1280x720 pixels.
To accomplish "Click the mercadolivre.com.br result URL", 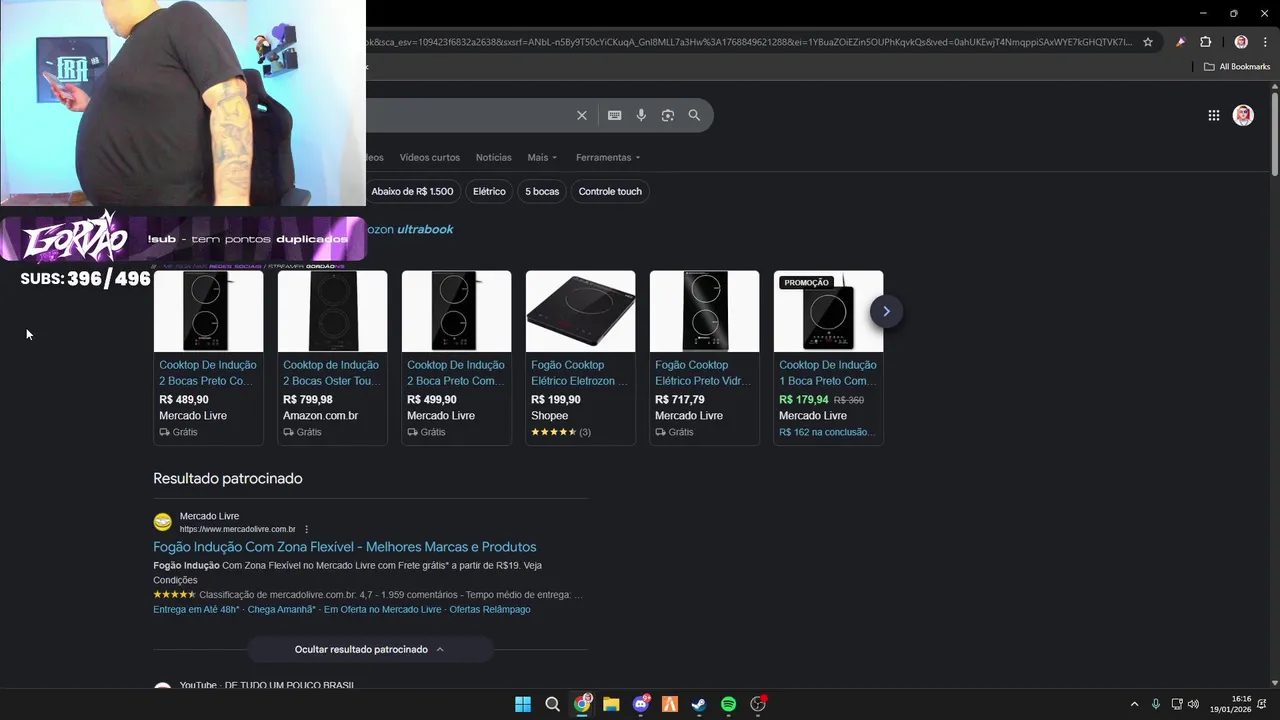I will click(x=237, y=529).
